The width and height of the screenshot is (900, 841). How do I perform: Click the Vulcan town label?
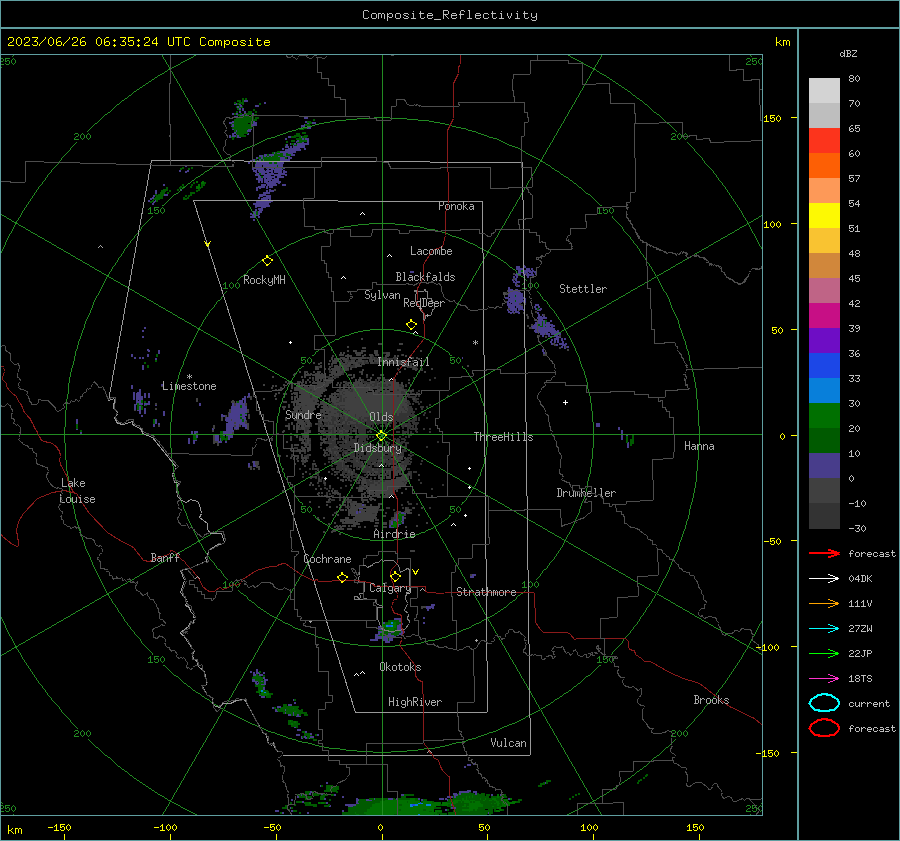click(x=509, y=743)
